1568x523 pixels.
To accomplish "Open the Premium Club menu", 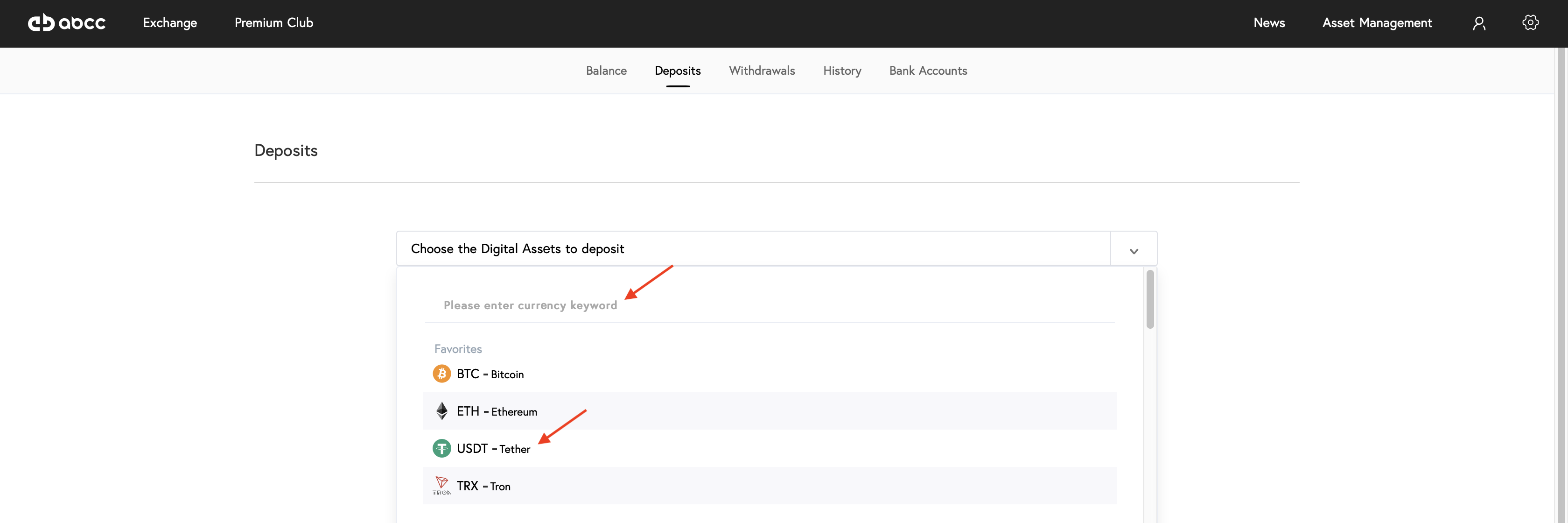I will coord(274,23).
